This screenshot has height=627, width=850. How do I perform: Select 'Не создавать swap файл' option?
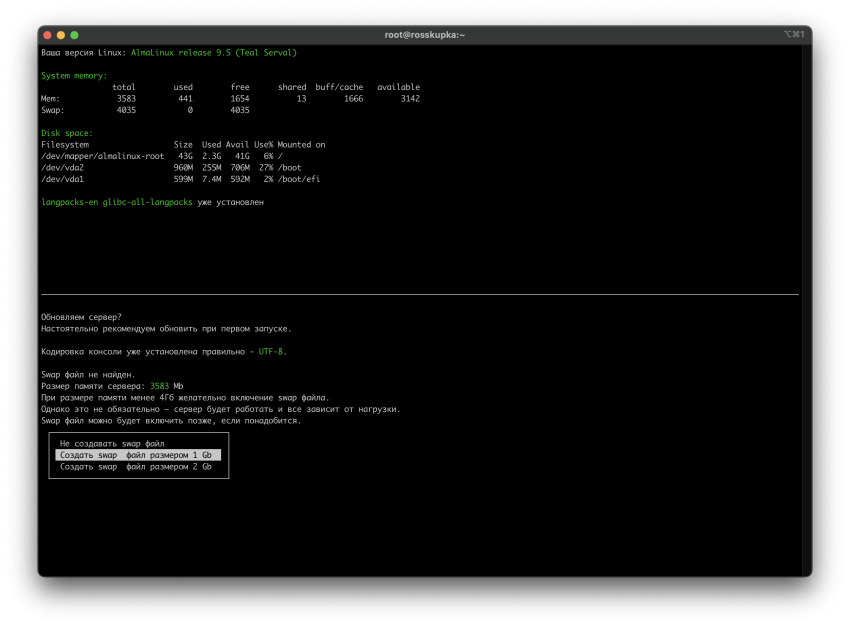(112, 443)
